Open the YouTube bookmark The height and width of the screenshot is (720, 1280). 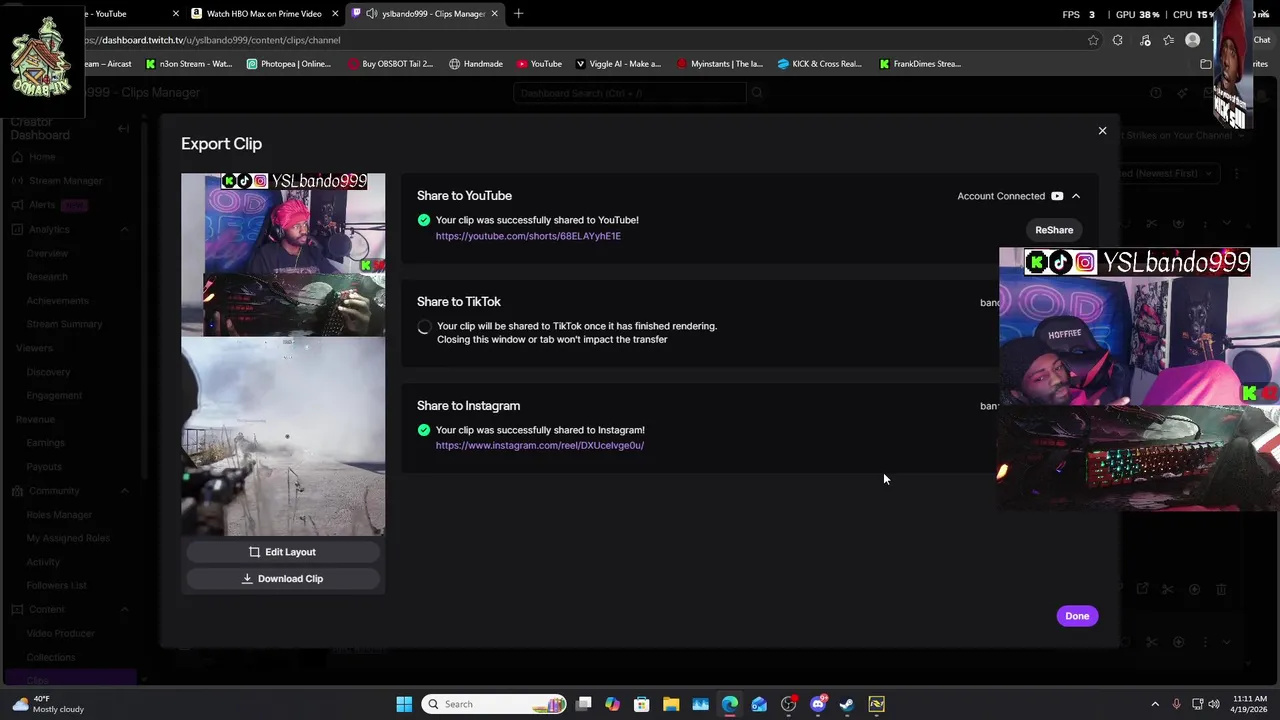click(539, 64)
